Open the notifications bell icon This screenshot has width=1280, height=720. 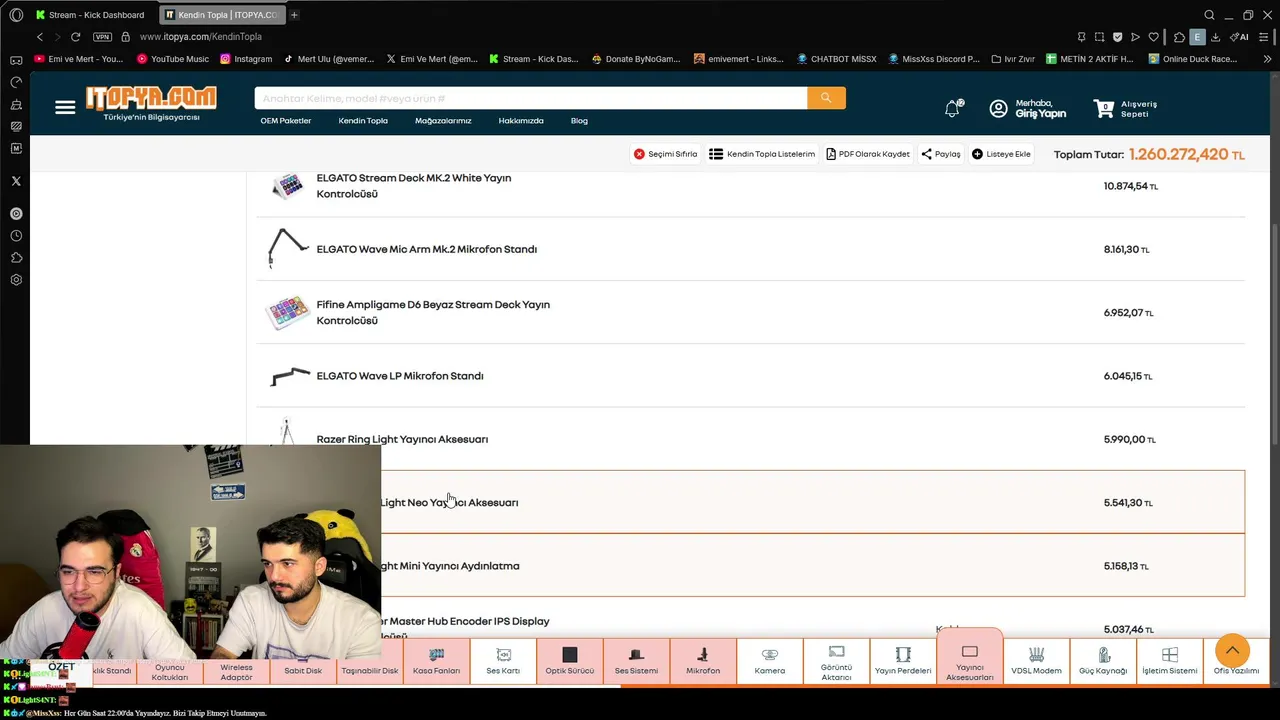click(953, 108)
